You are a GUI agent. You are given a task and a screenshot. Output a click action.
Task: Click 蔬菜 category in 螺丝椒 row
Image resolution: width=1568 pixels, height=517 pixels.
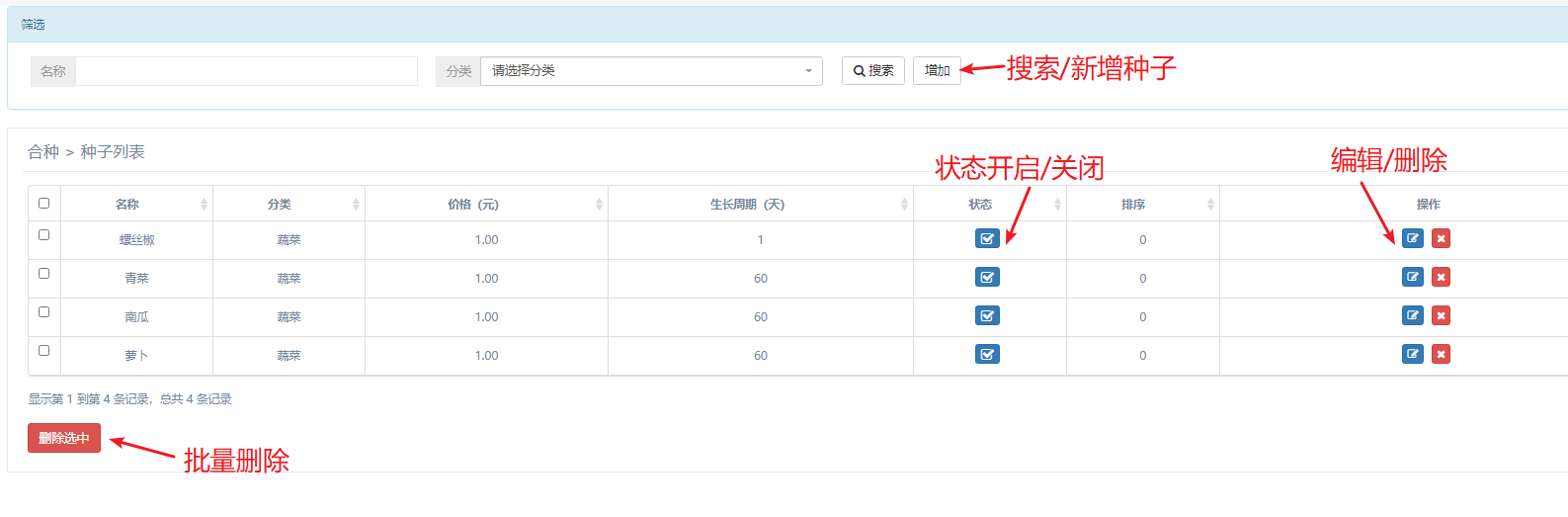click(x=289, y=240)
